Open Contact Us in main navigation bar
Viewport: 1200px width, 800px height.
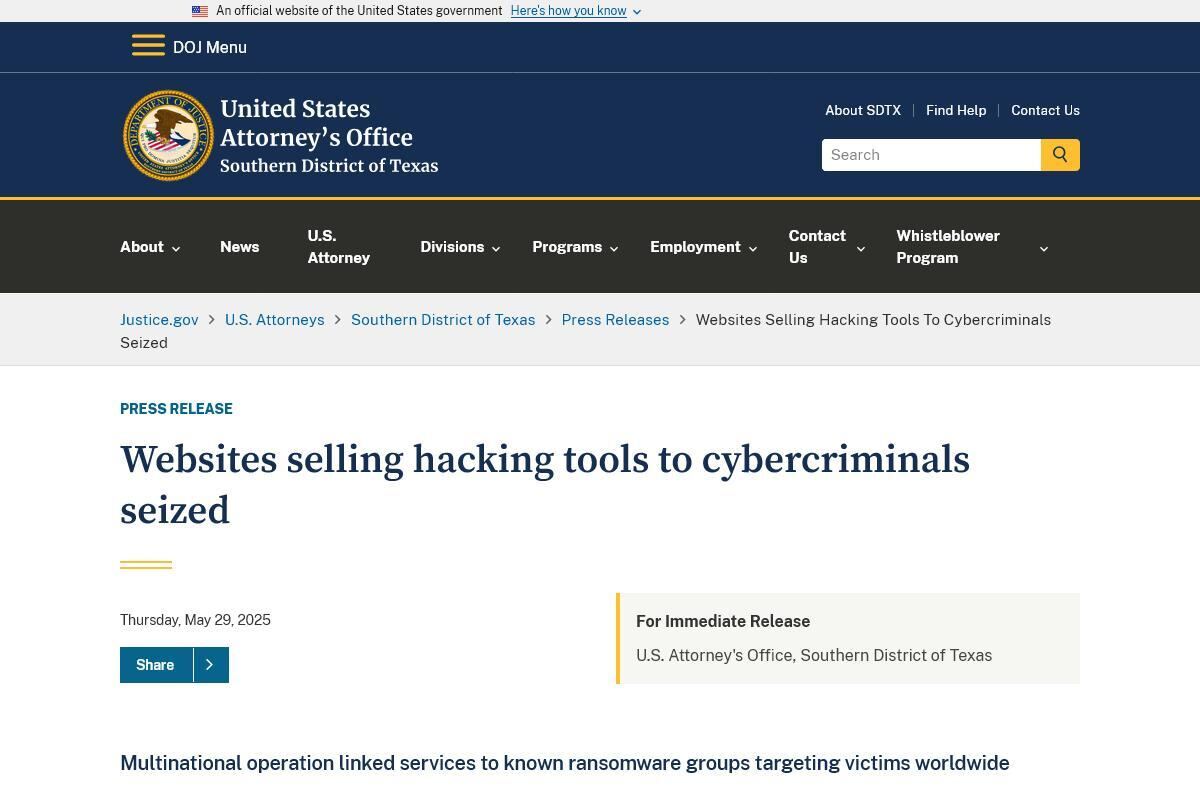[x=817, y=247]
